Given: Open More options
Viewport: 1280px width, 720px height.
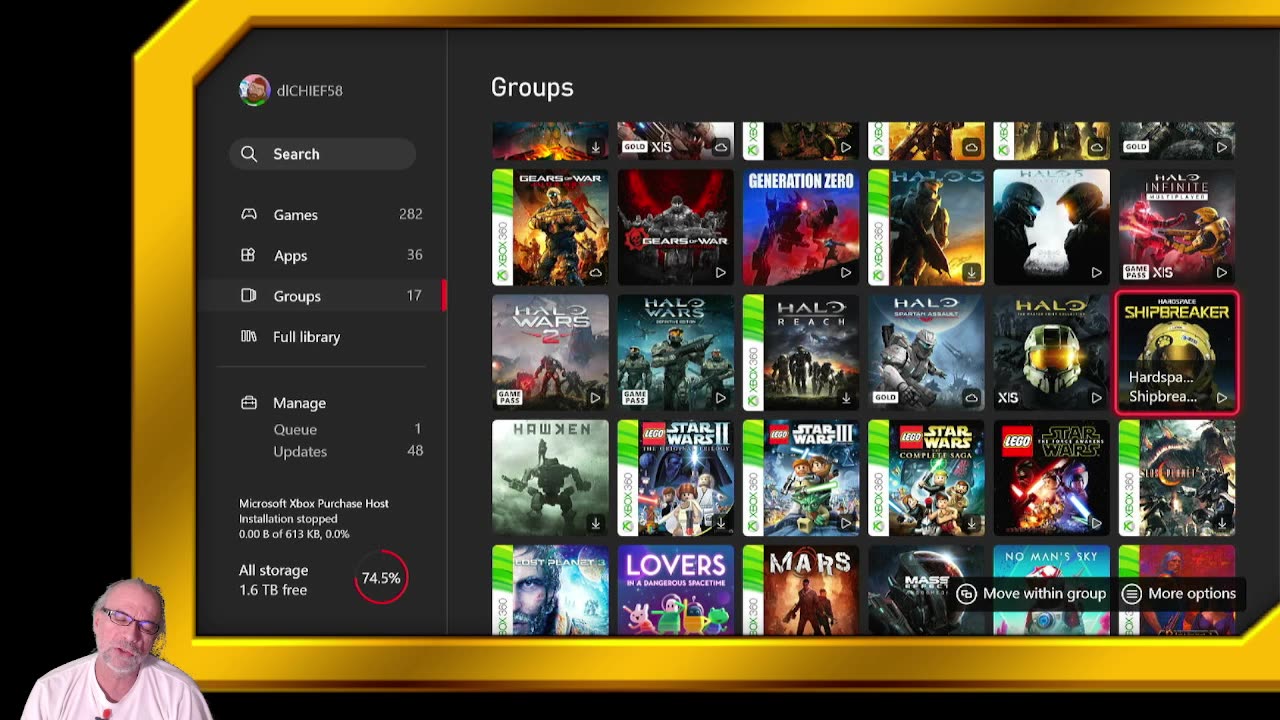Looking at the screenshot, I should click(x=1180, y=593).
